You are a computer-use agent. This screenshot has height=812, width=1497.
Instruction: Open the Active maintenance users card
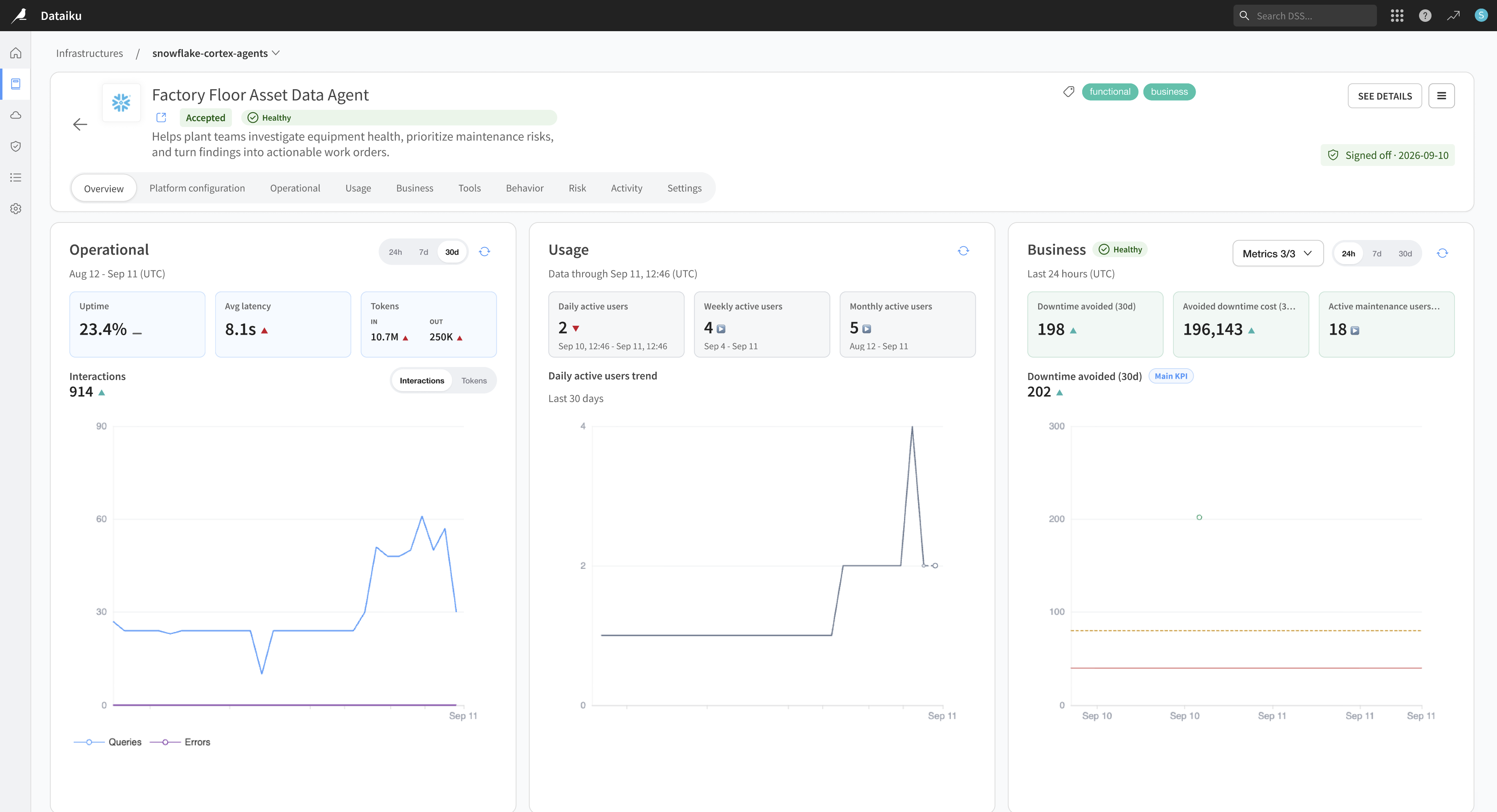pyautogui.click(x=1387, y=324)
